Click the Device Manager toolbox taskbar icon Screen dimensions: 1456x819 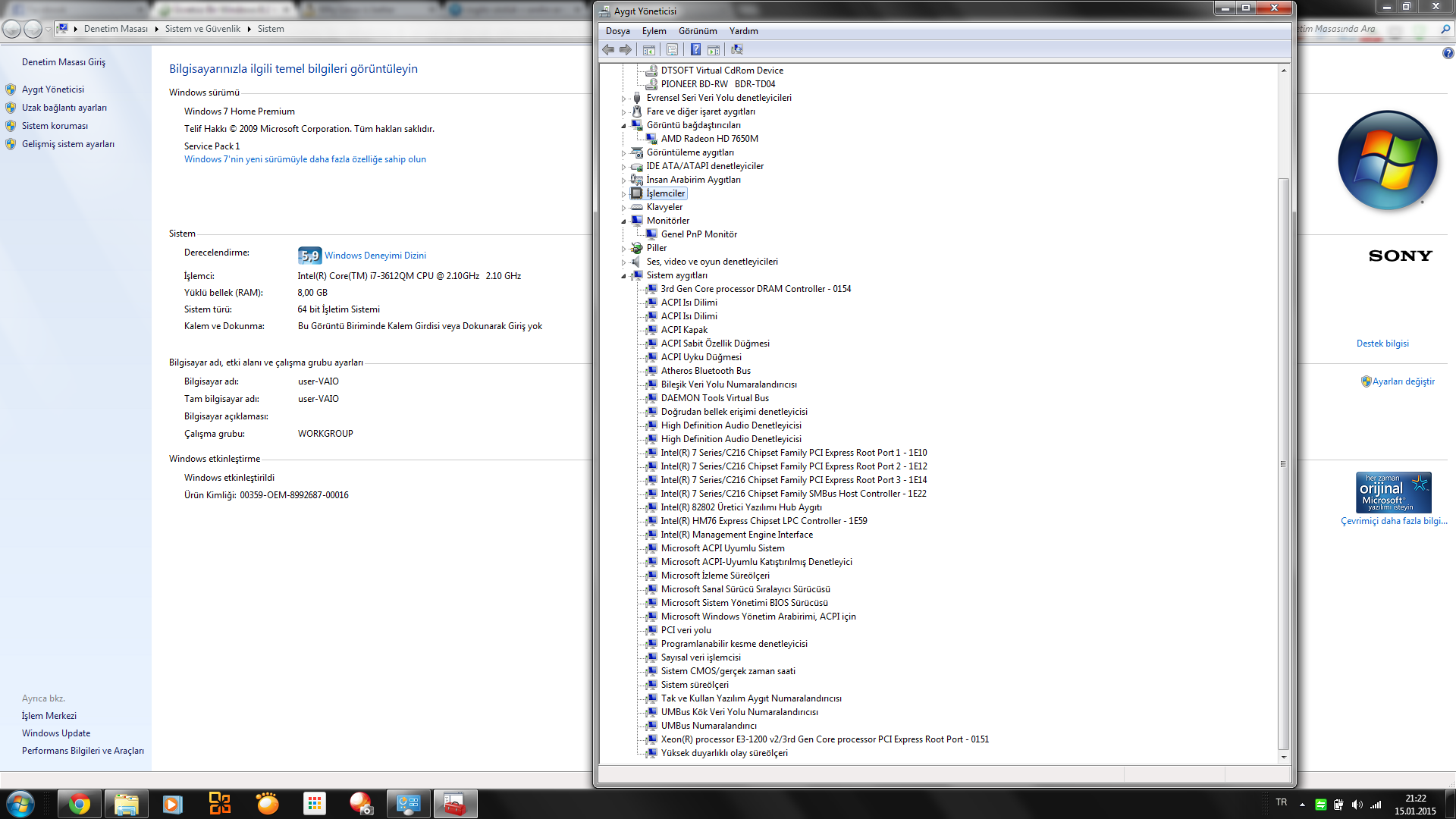455,804
